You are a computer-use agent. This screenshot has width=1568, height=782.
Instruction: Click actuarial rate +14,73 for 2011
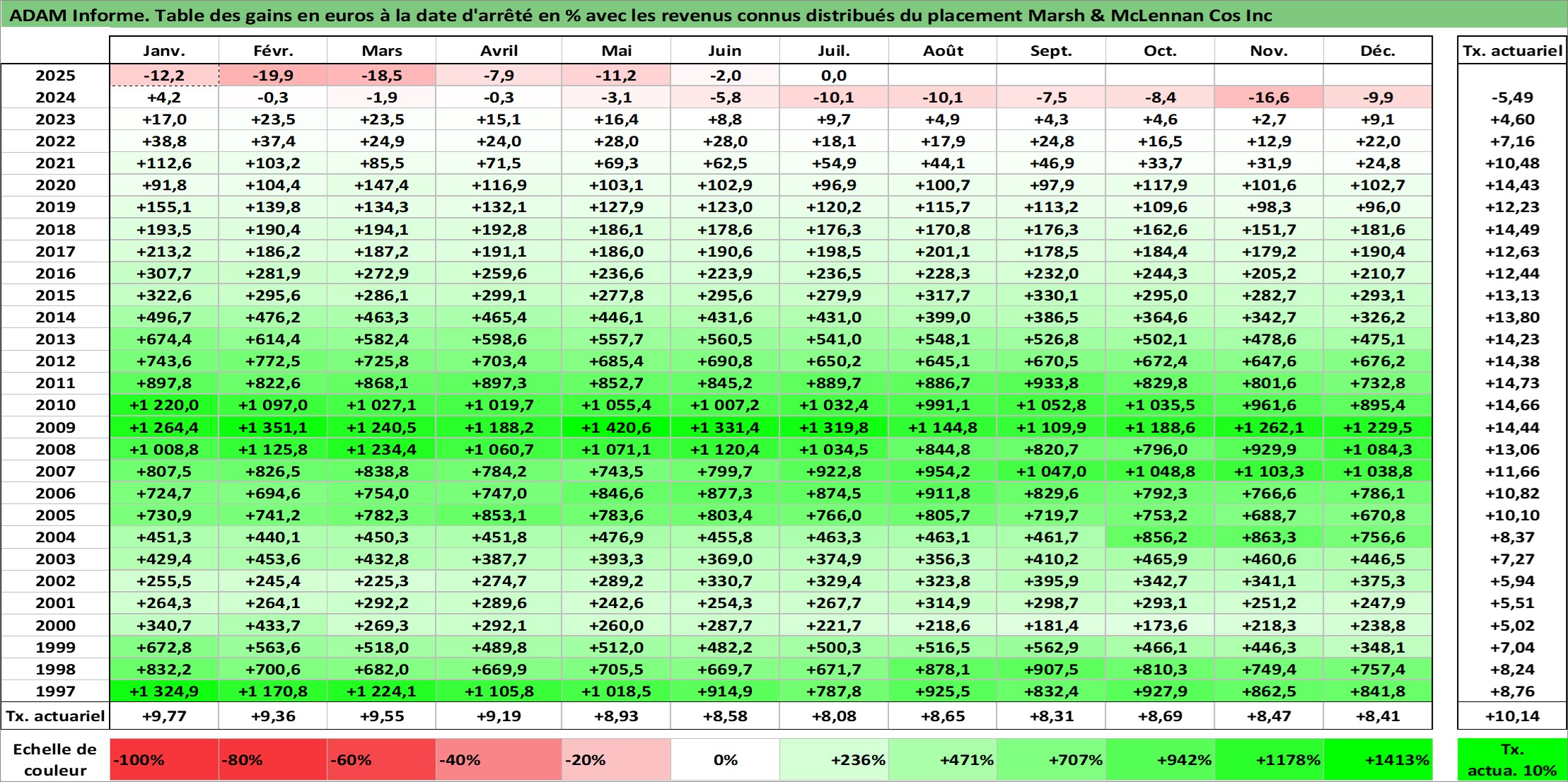[1512, 383]
